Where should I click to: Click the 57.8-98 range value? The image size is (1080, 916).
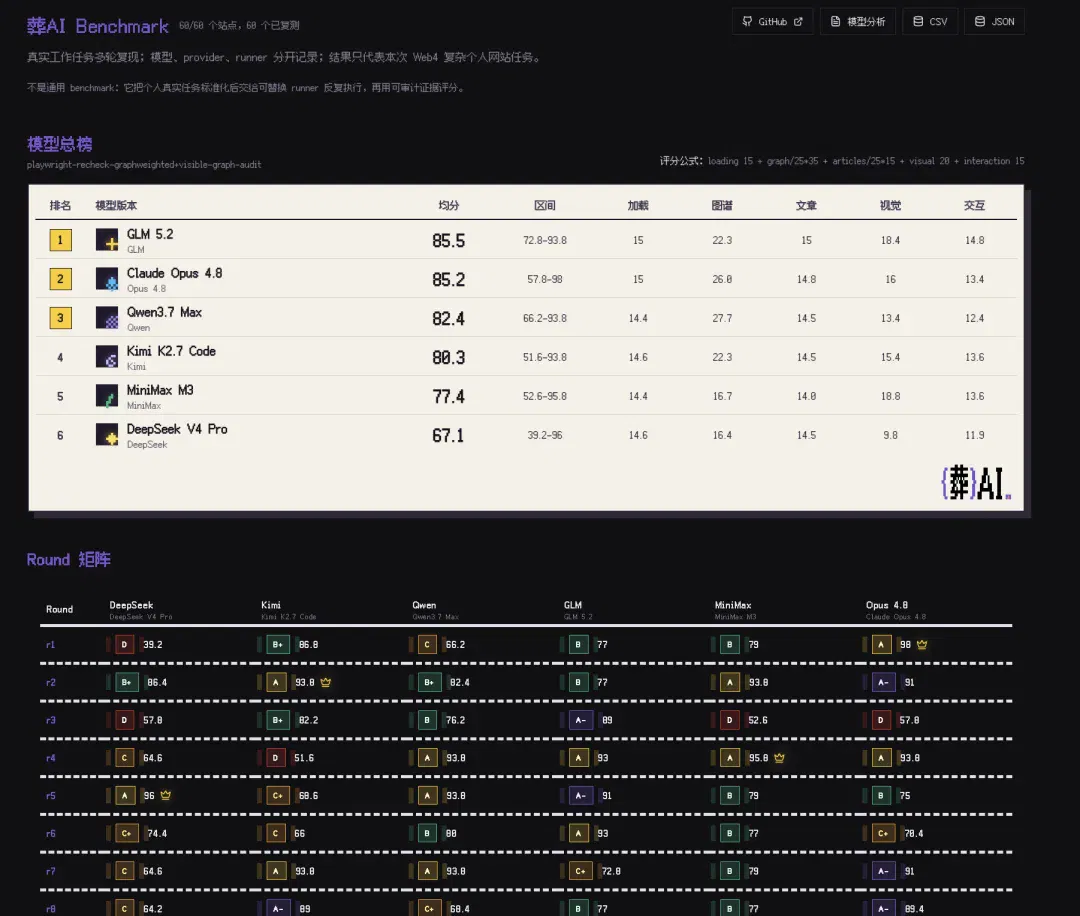[x=545, y=279]
